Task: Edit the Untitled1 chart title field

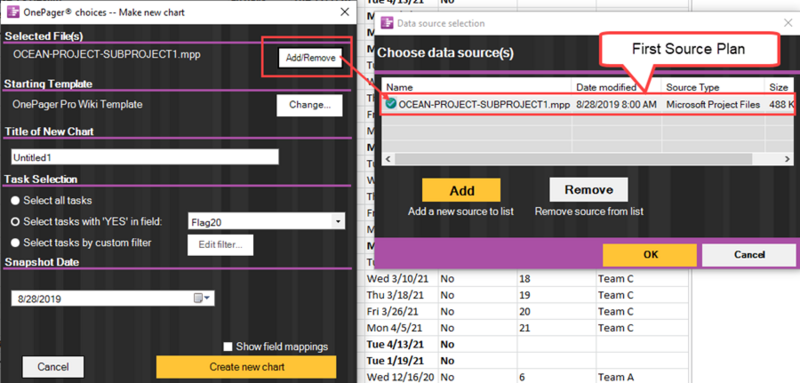Action: tap(145, 157)
